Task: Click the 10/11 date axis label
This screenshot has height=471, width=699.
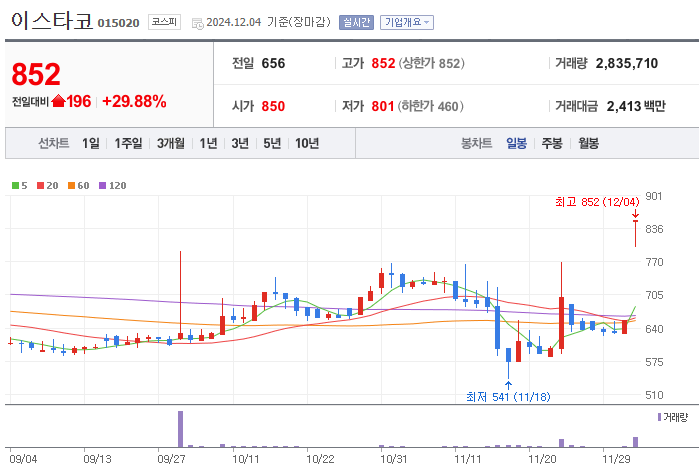Action: 246,459
